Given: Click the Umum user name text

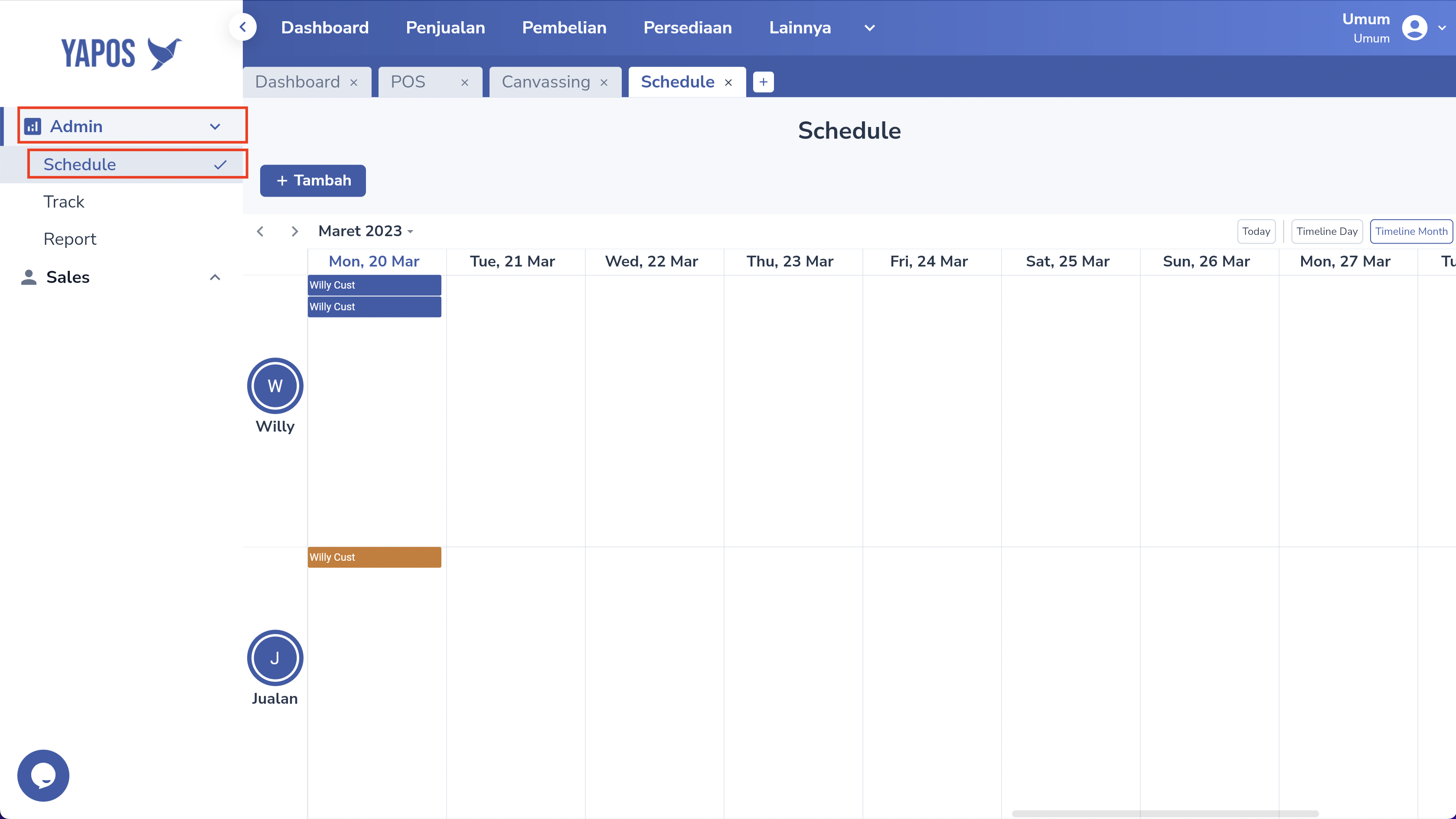Looking at the screenshot, I should [1365, 19].
